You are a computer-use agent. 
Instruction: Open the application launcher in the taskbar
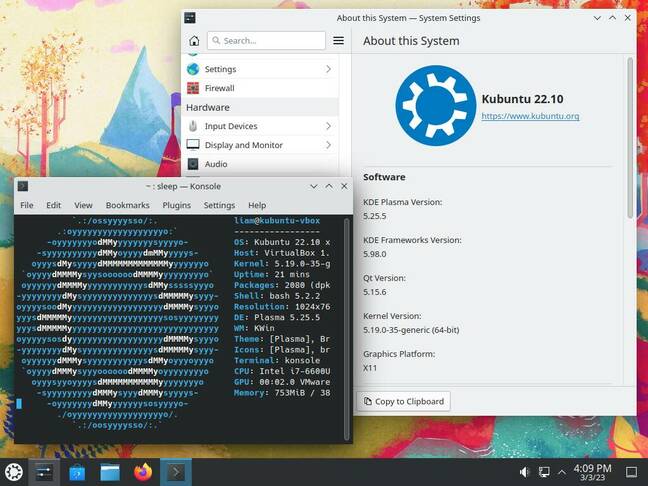[x=14, y=472]
